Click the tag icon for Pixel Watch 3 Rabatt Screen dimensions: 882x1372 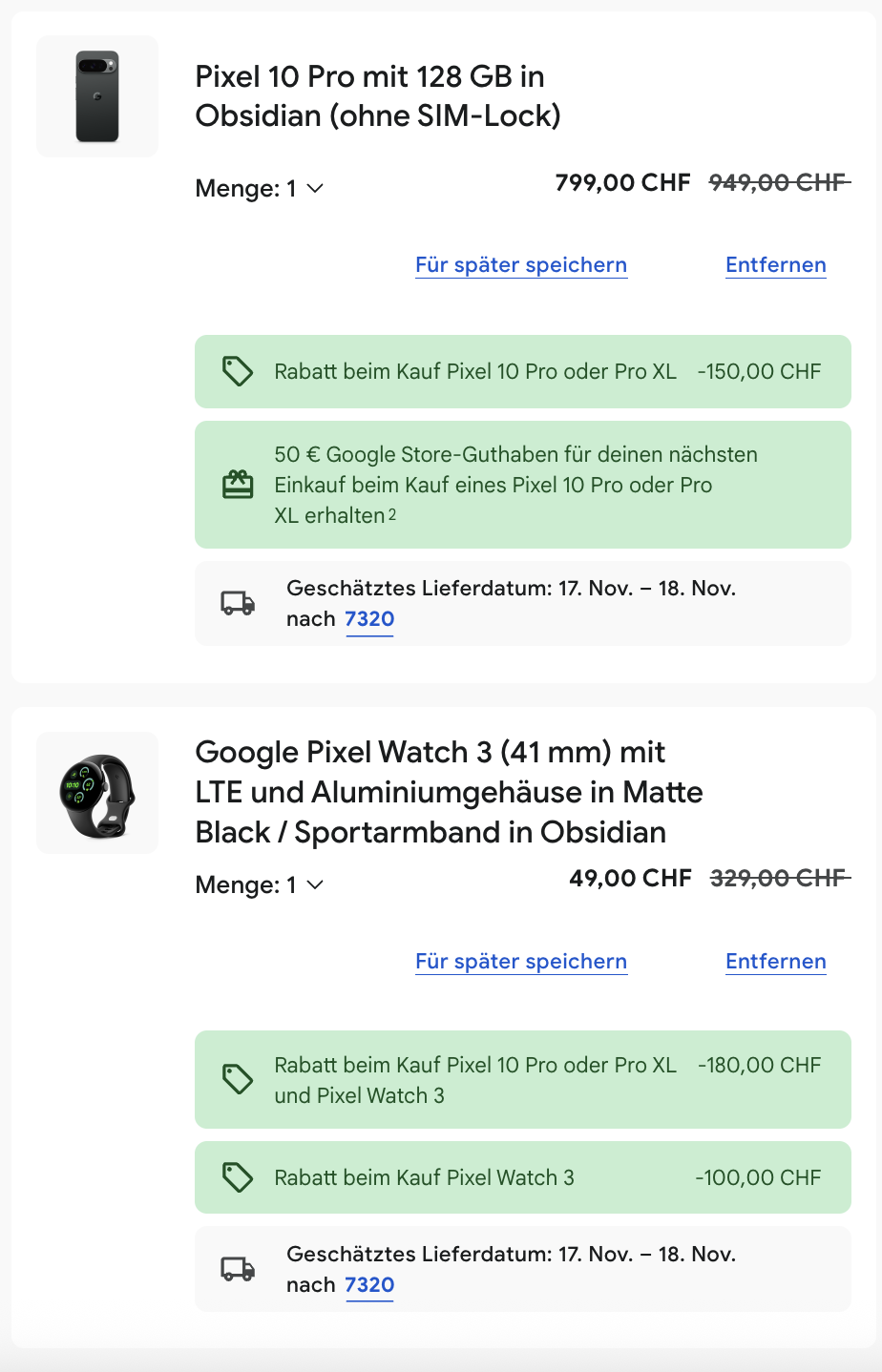tap(238, 1177)
